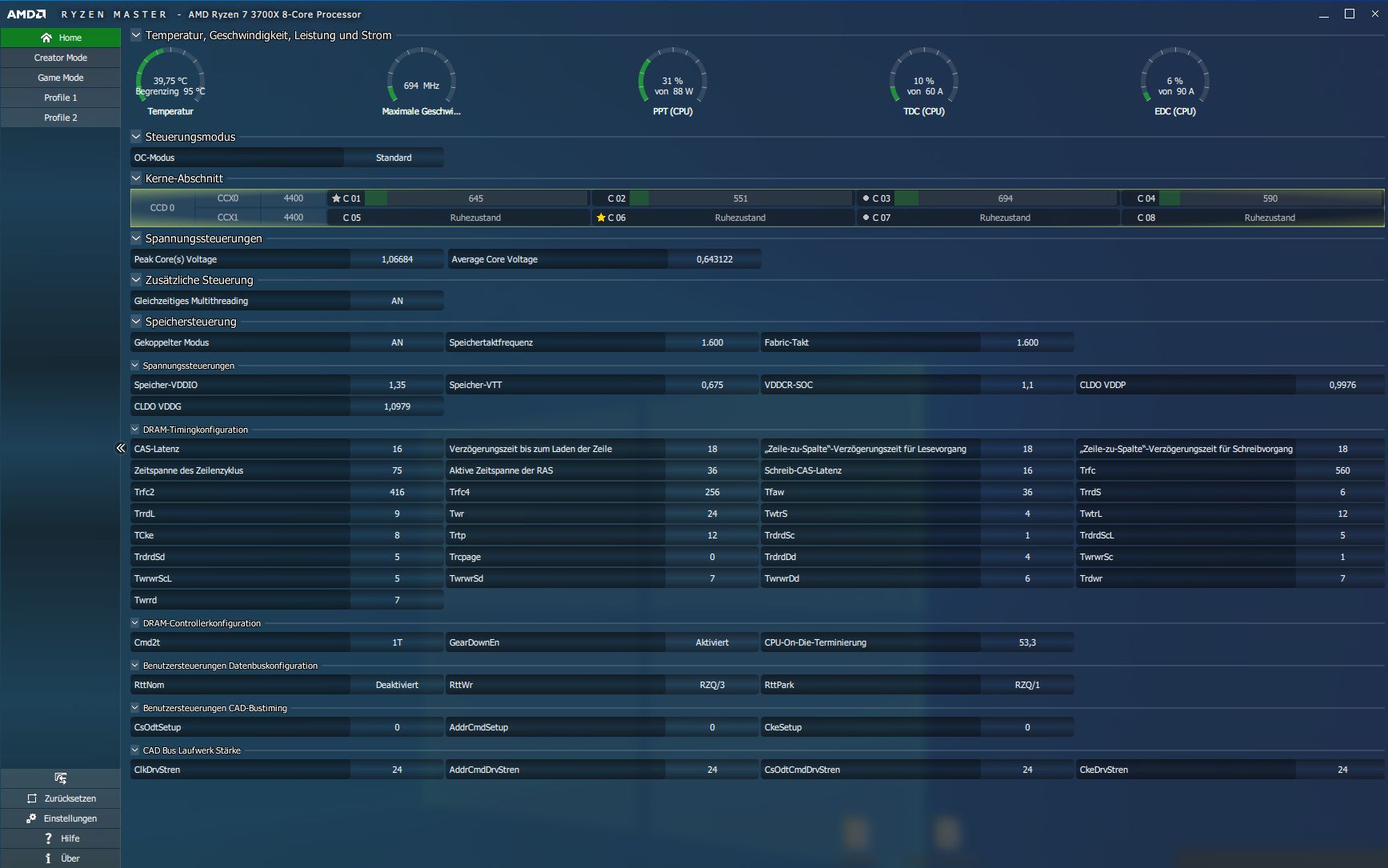The height and width of the screenshot is (868, 1388).
Task: Click the dot marker beside core C 07
Action: point(866,218)
